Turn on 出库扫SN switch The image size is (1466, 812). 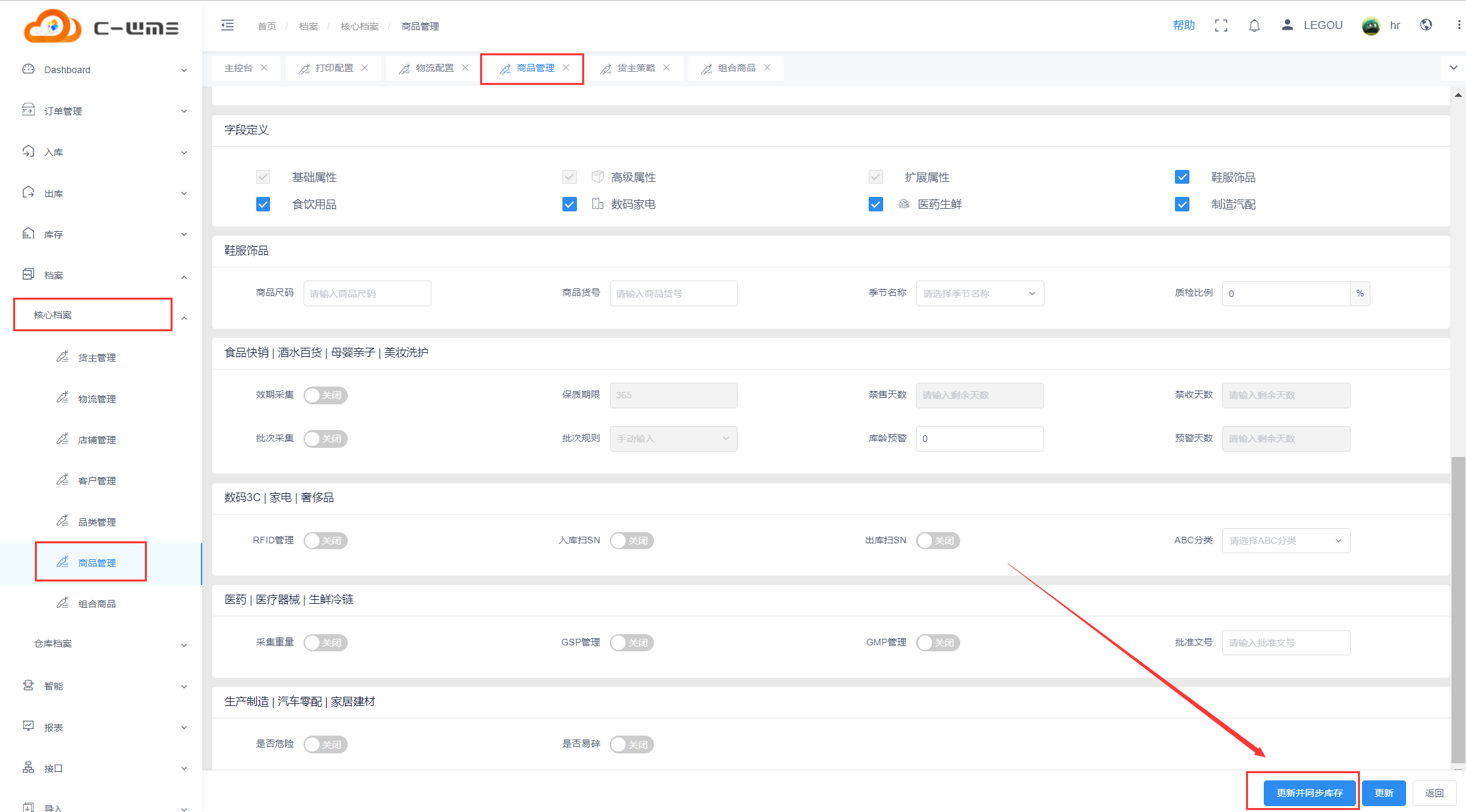(938, 541)
